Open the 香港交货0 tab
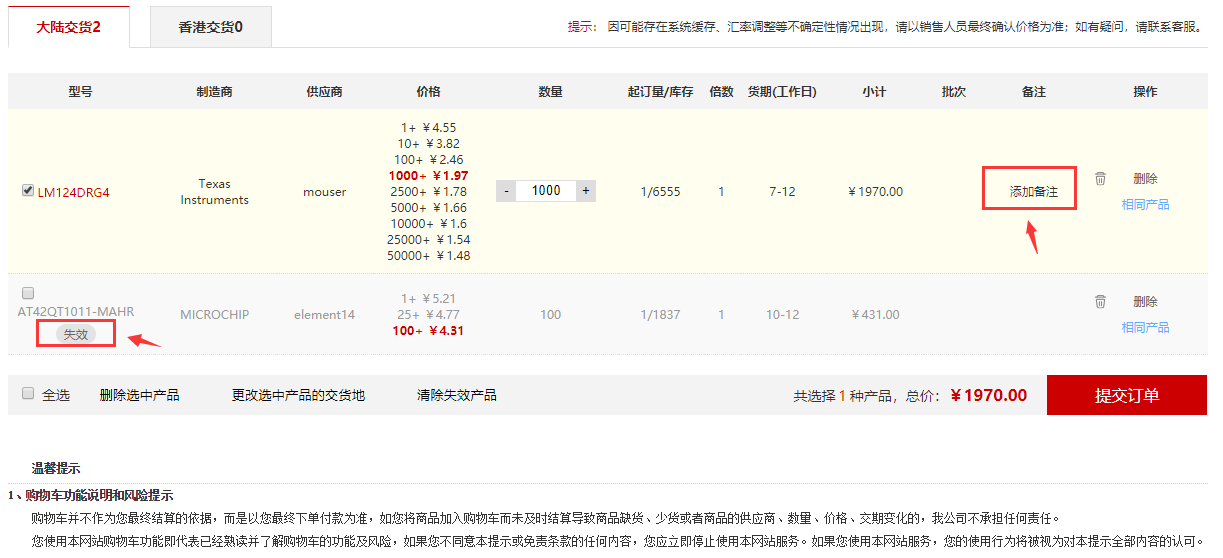The width and height of the screenshot is (1223, 558). pyautogui.click(x=210, y=27)
